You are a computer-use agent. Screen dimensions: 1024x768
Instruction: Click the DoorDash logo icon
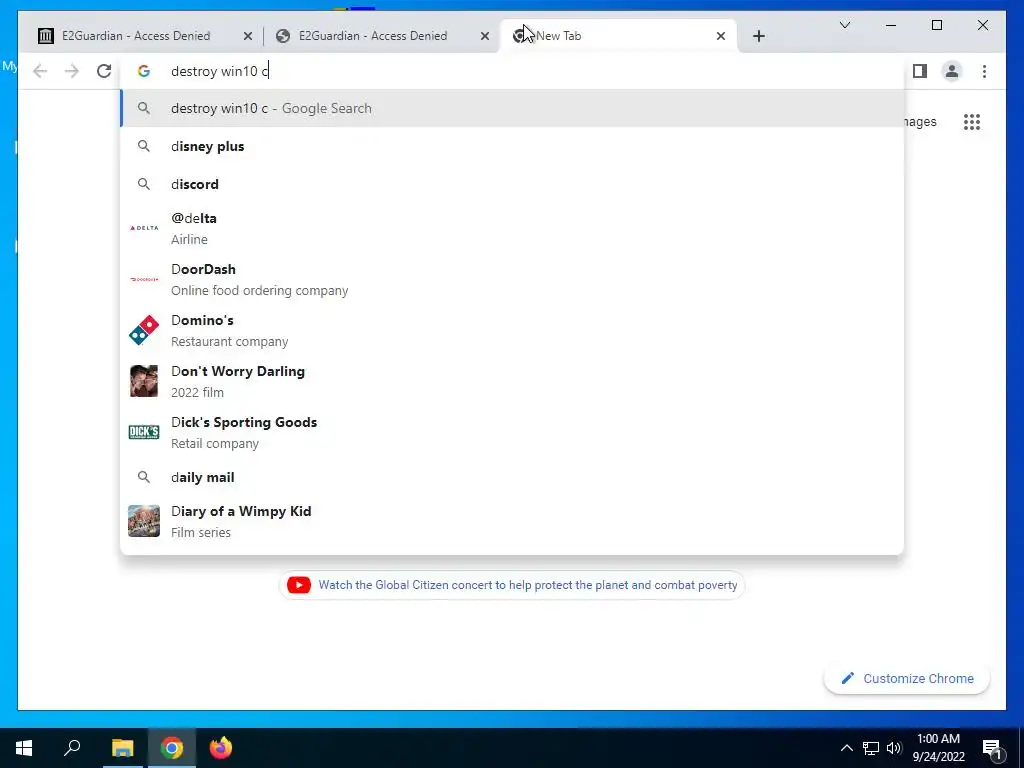click(x=144, y=279)
